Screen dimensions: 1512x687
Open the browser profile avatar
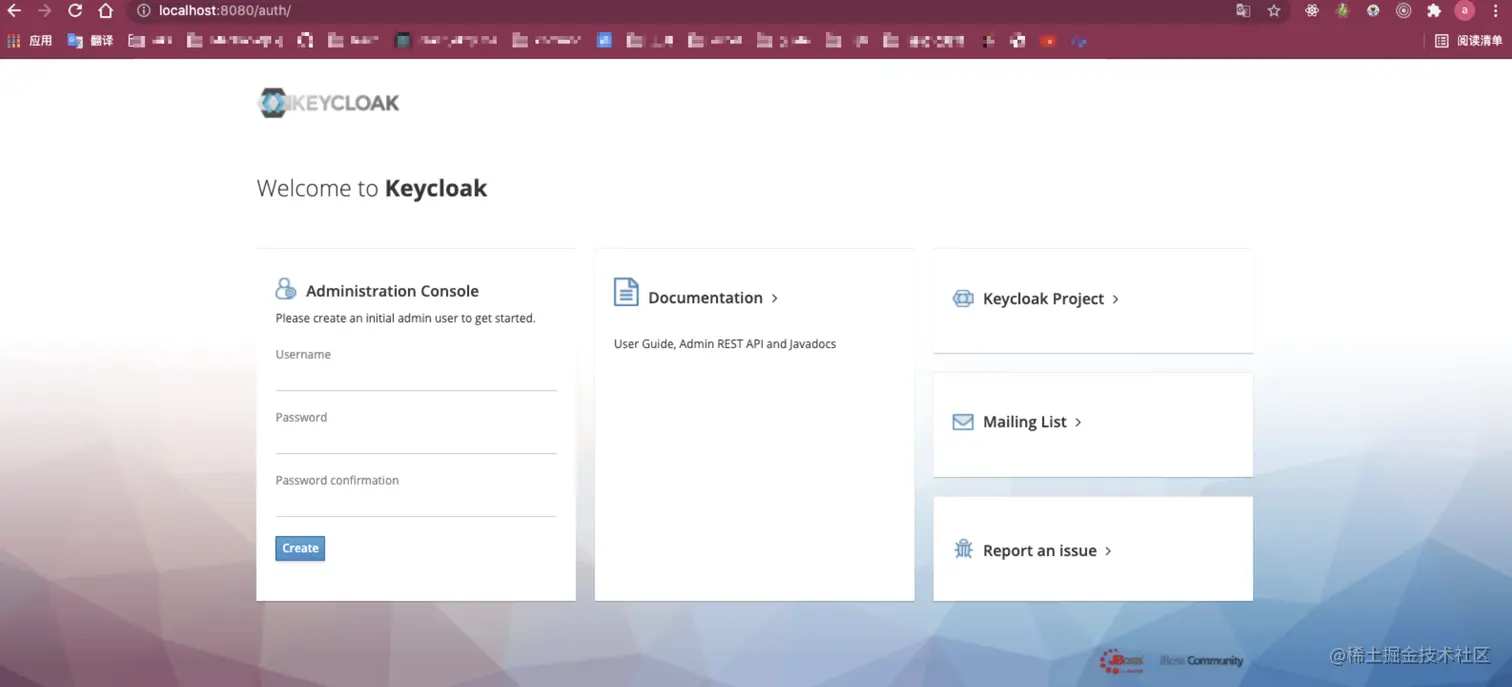click(1465, 11)
